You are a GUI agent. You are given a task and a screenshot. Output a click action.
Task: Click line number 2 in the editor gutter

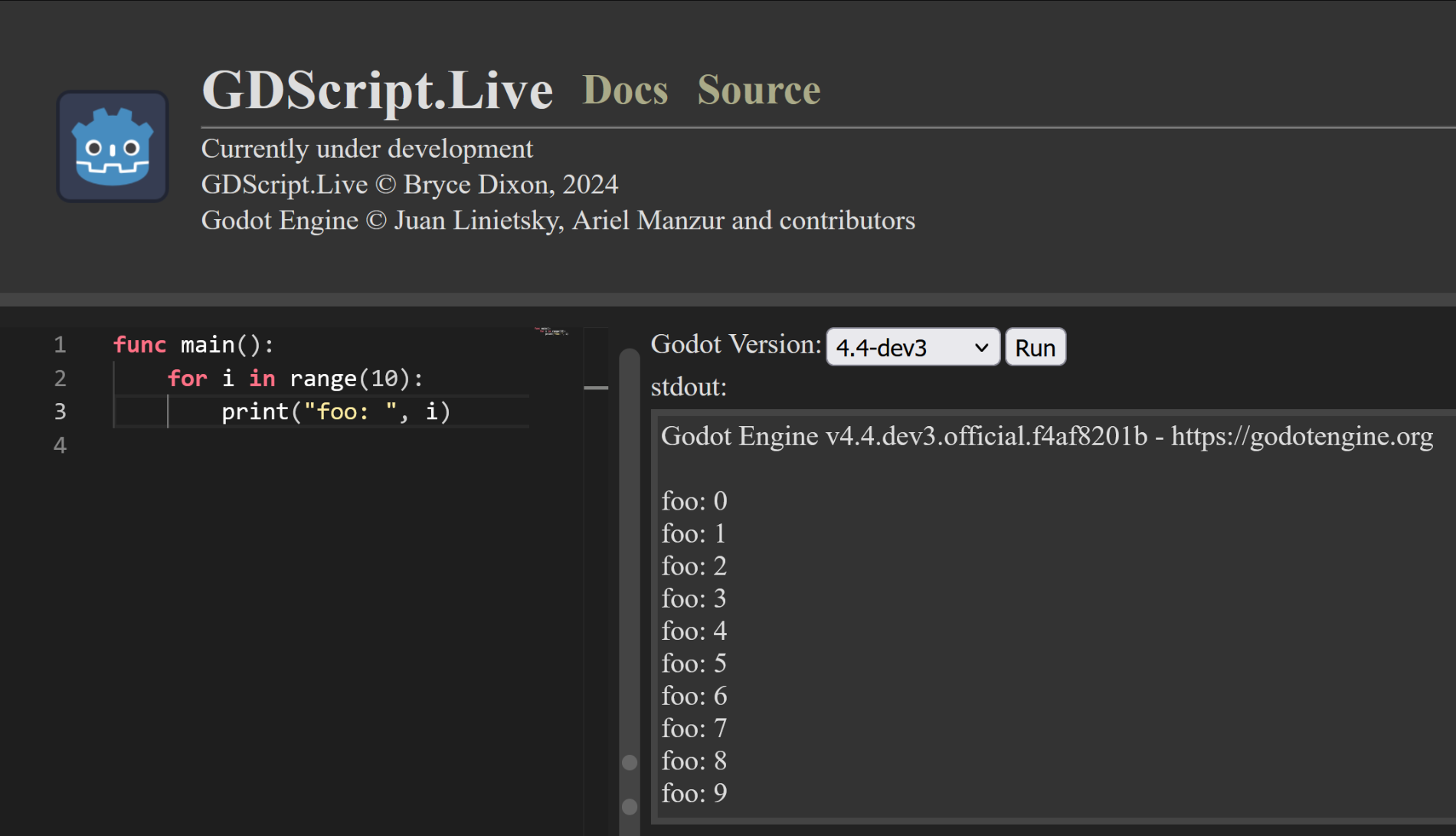click(60, 379)
